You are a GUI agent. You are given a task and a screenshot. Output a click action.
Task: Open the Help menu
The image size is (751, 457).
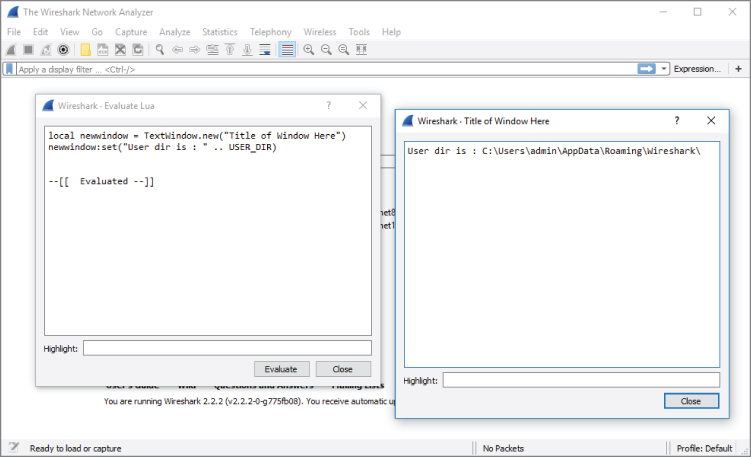pyautogui.click(x=391, y=32)
